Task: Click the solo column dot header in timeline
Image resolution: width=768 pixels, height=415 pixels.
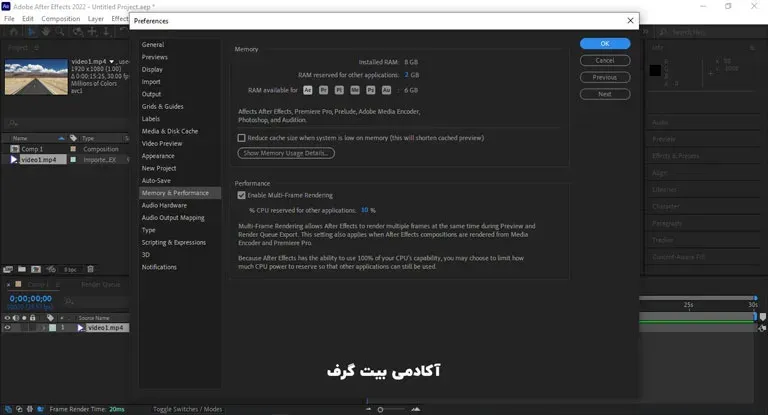Action: click(x=24, y=317)
